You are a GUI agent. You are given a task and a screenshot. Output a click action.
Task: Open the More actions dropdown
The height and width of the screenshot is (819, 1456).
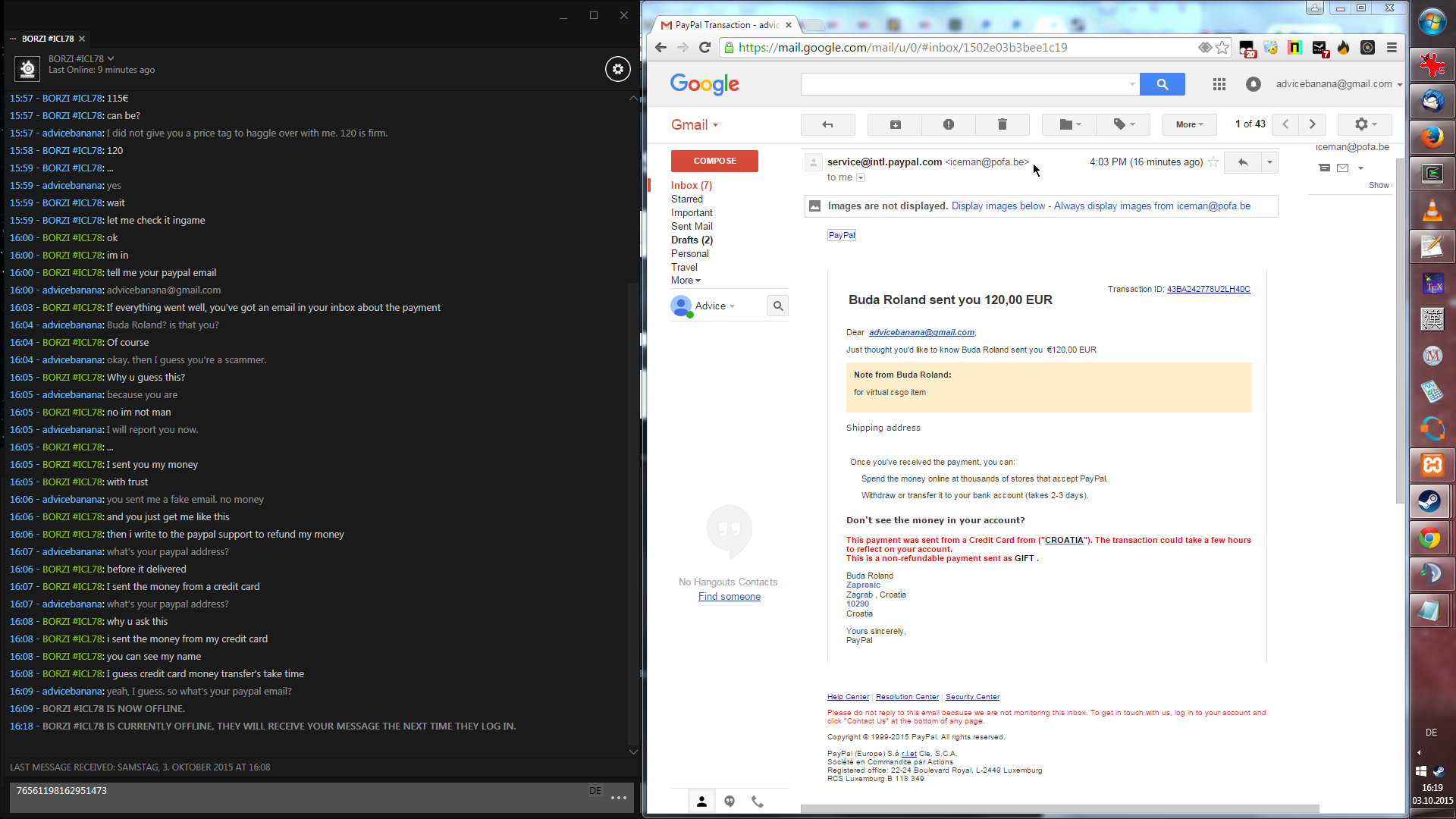pyautogui.click(x=1189, y=124)
